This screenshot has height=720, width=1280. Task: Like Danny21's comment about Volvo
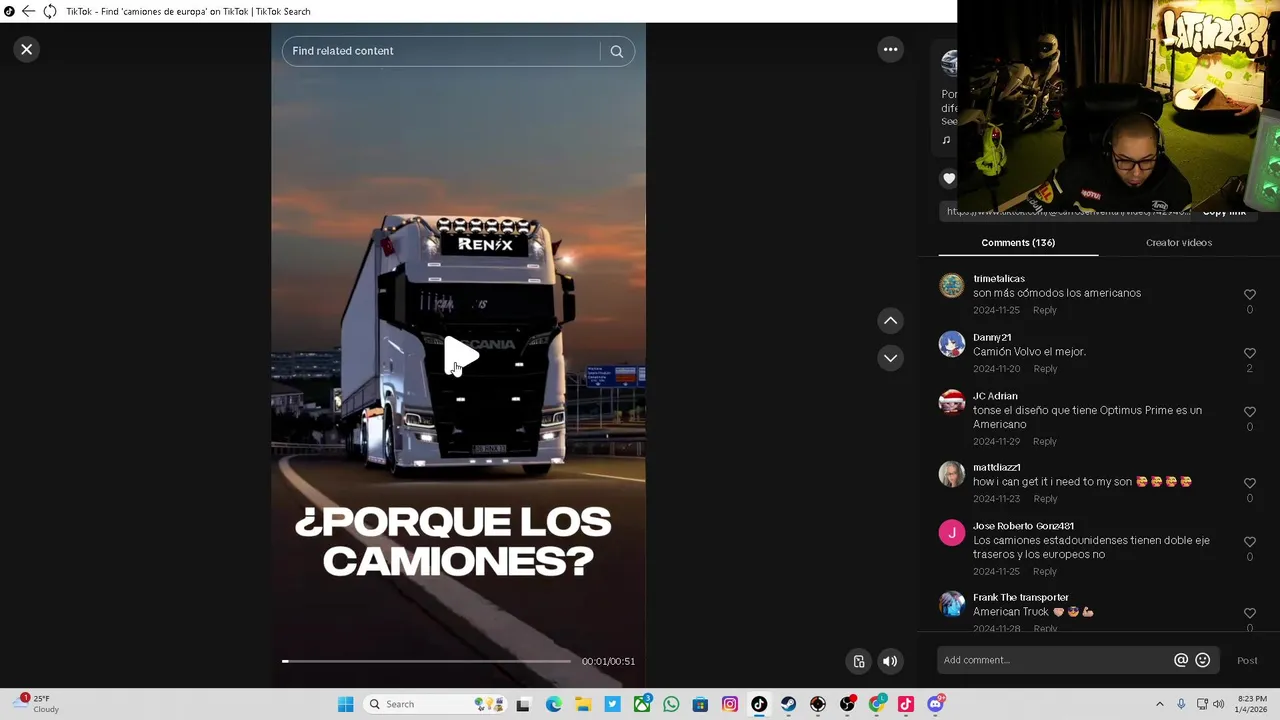click(1249, 353)
